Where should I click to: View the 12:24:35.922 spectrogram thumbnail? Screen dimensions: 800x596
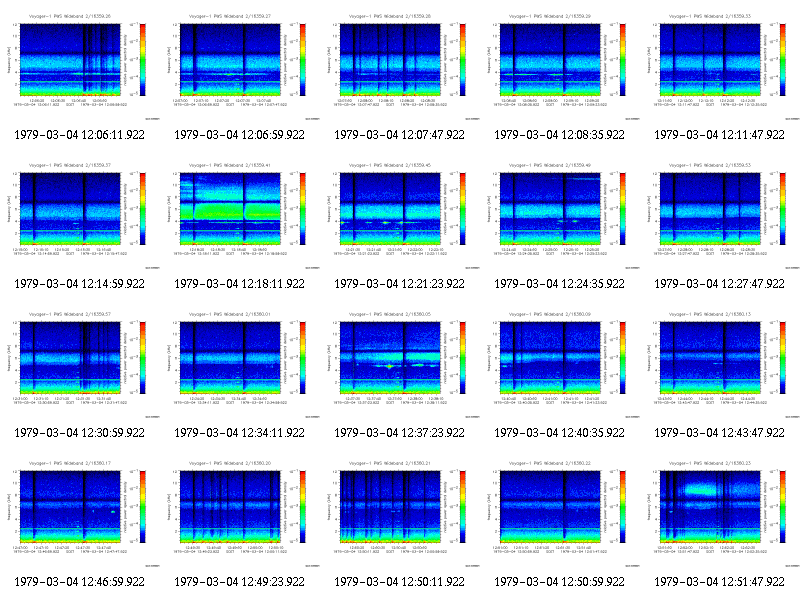[560, 216]
